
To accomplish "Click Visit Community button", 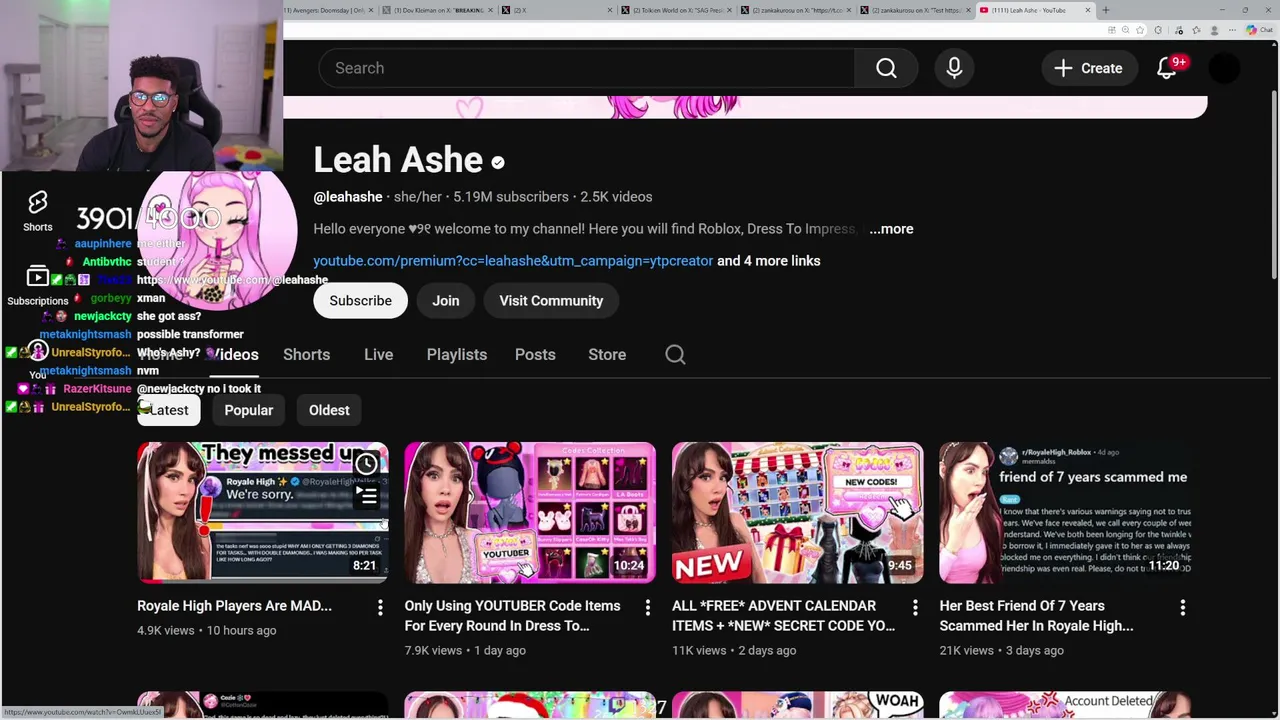I will click(x=551, y=300).
